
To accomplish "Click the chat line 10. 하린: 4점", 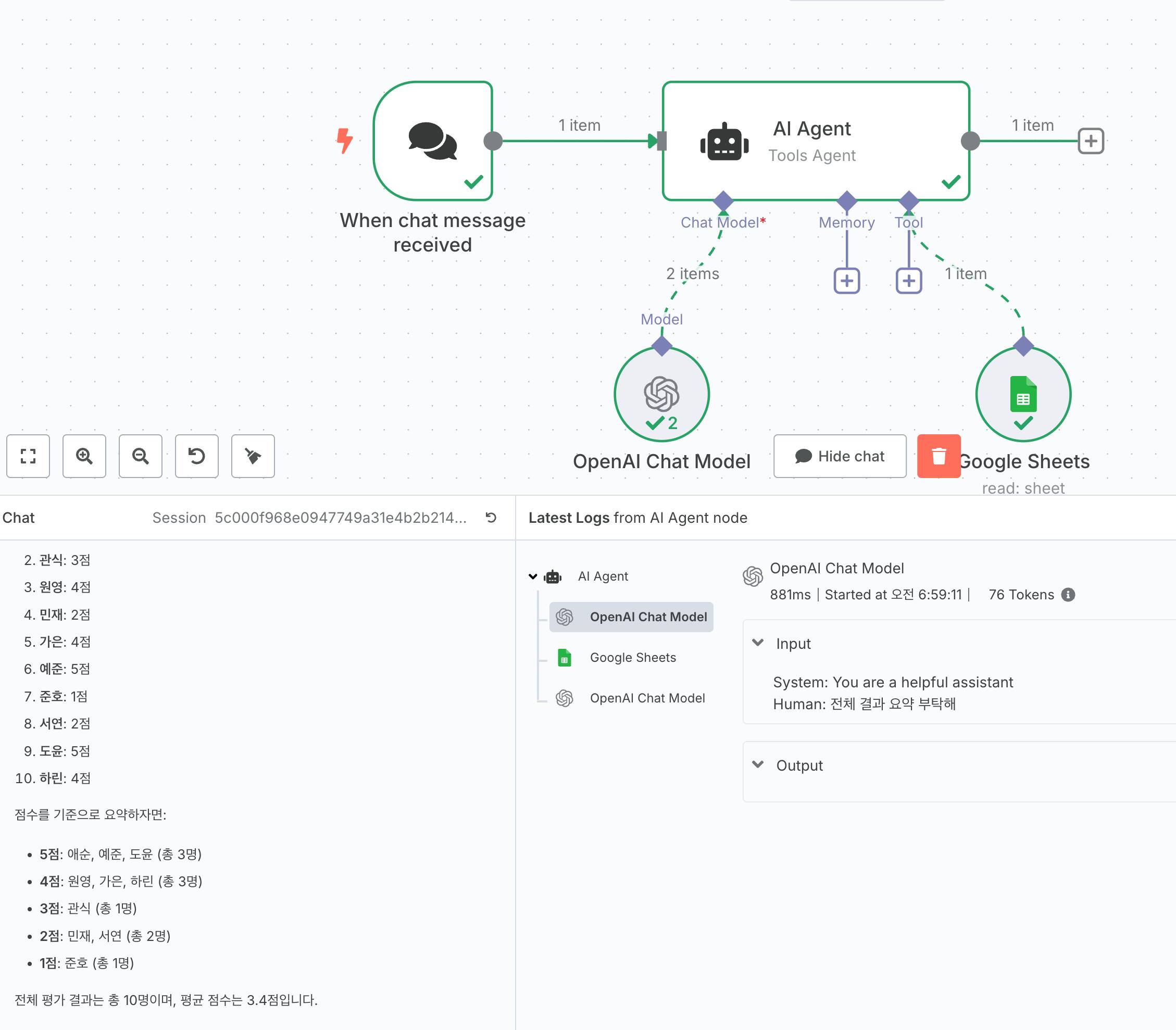I will 53,778.
